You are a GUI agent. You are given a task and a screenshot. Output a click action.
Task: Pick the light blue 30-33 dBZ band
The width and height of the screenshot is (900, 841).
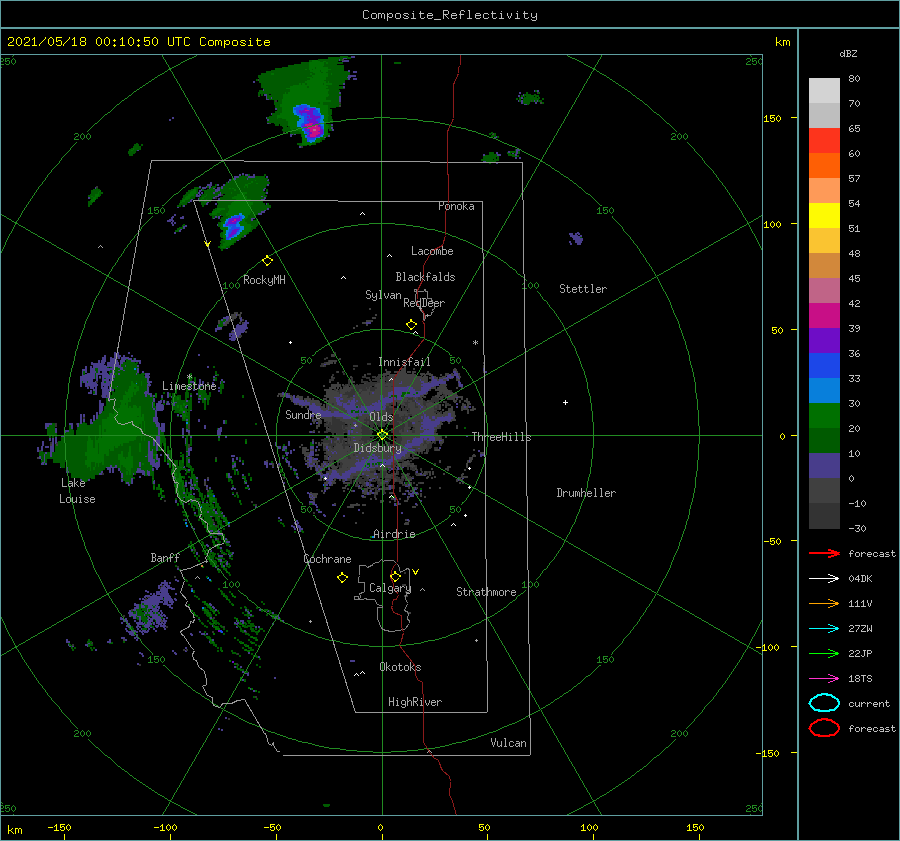coord(824,390)
